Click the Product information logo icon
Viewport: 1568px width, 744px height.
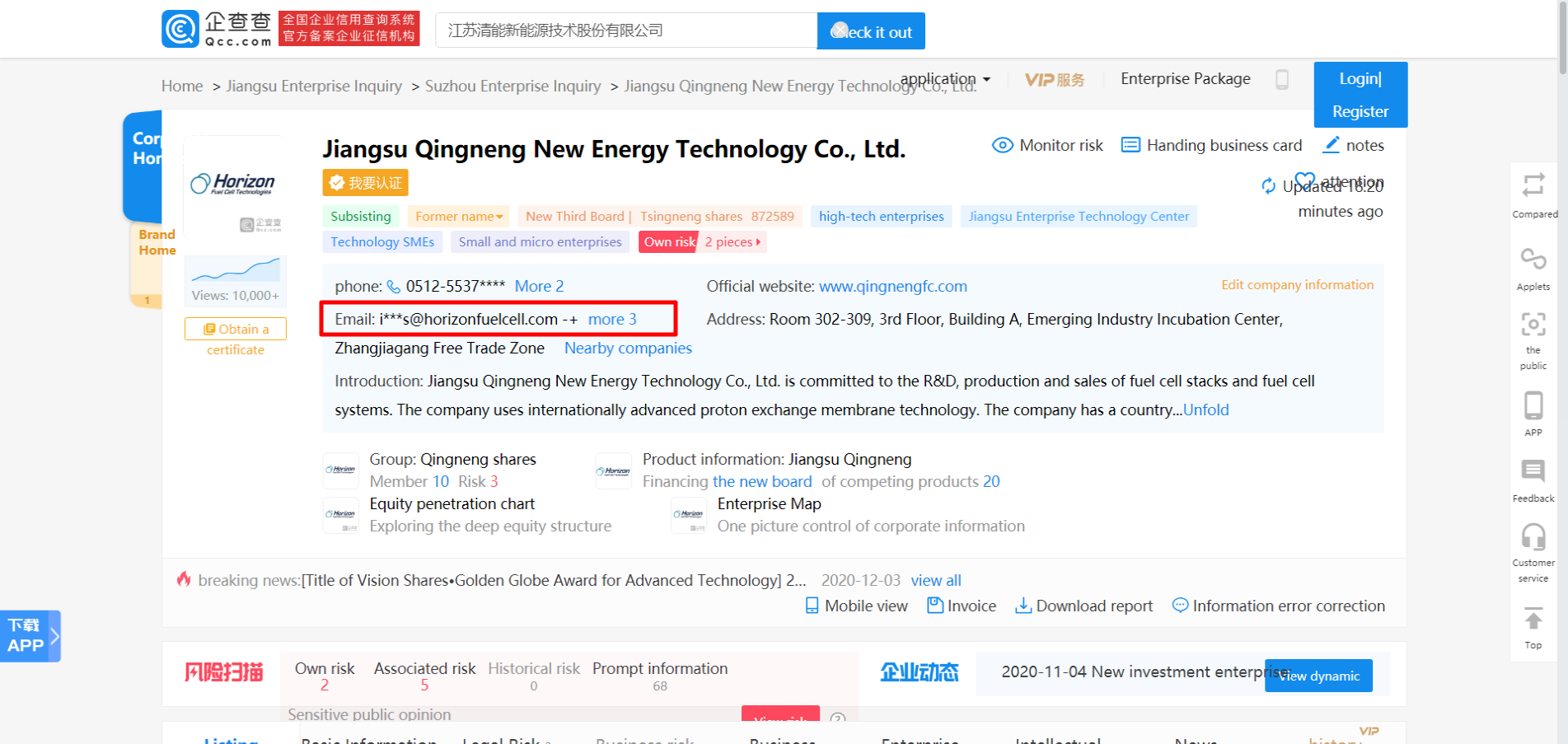point(613,470)
